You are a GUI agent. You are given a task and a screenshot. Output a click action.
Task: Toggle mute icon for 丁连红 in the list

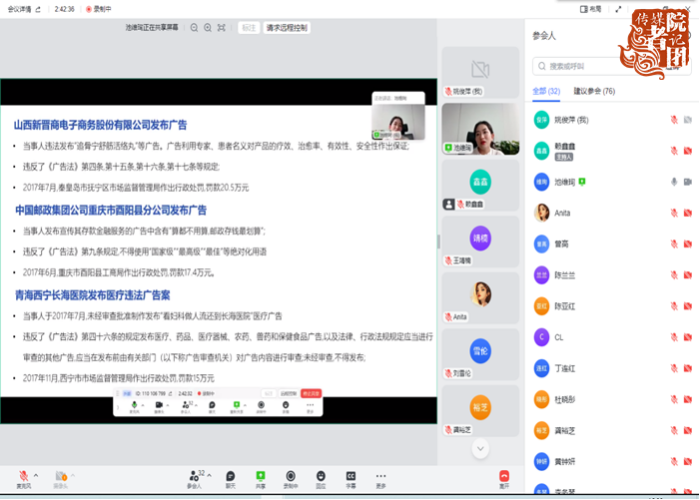(674, 368)
